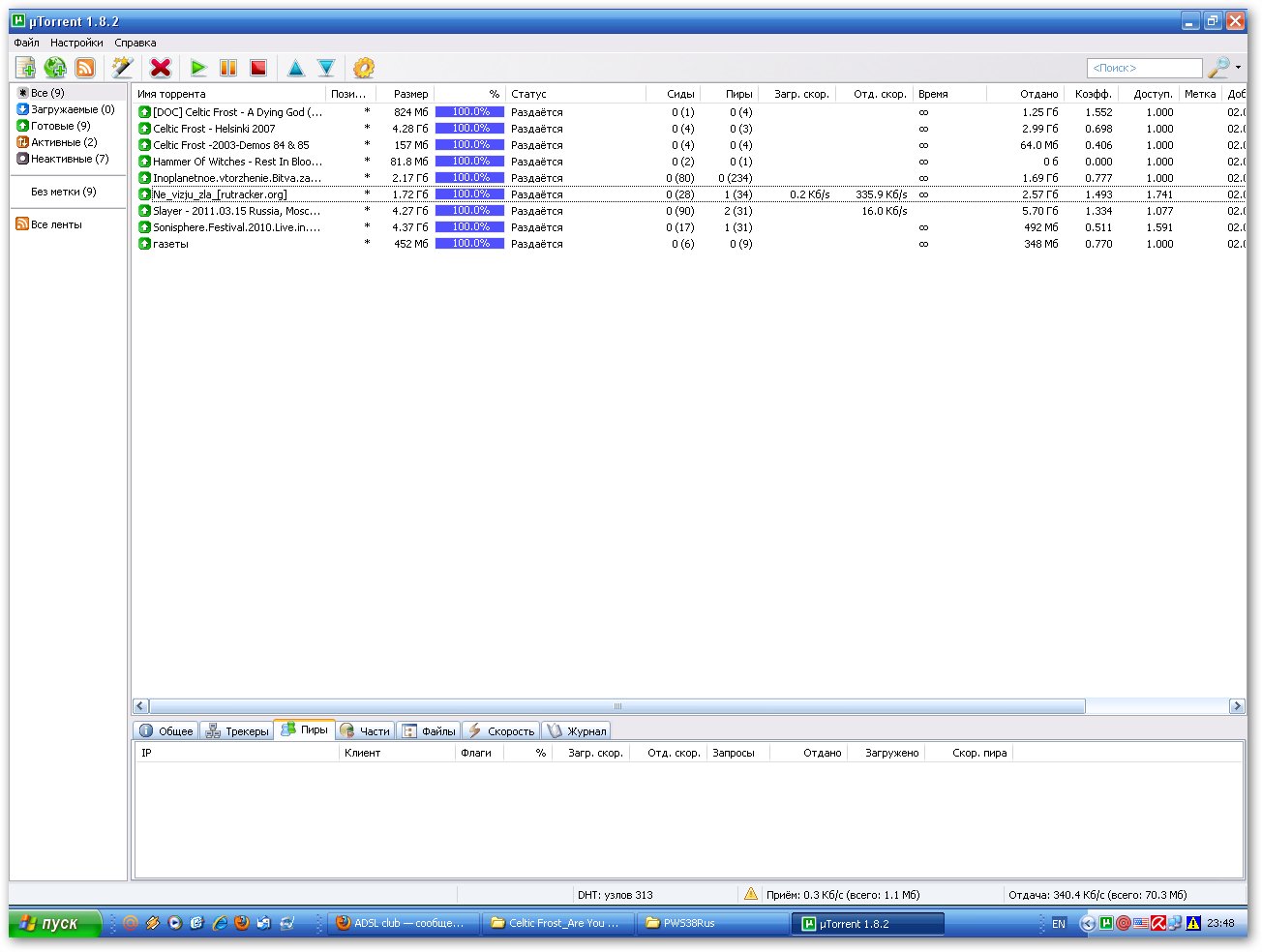Click Move Down Queue arrow icon
The height and width of the screenshot is (952, 1262).
click(326, 68)
